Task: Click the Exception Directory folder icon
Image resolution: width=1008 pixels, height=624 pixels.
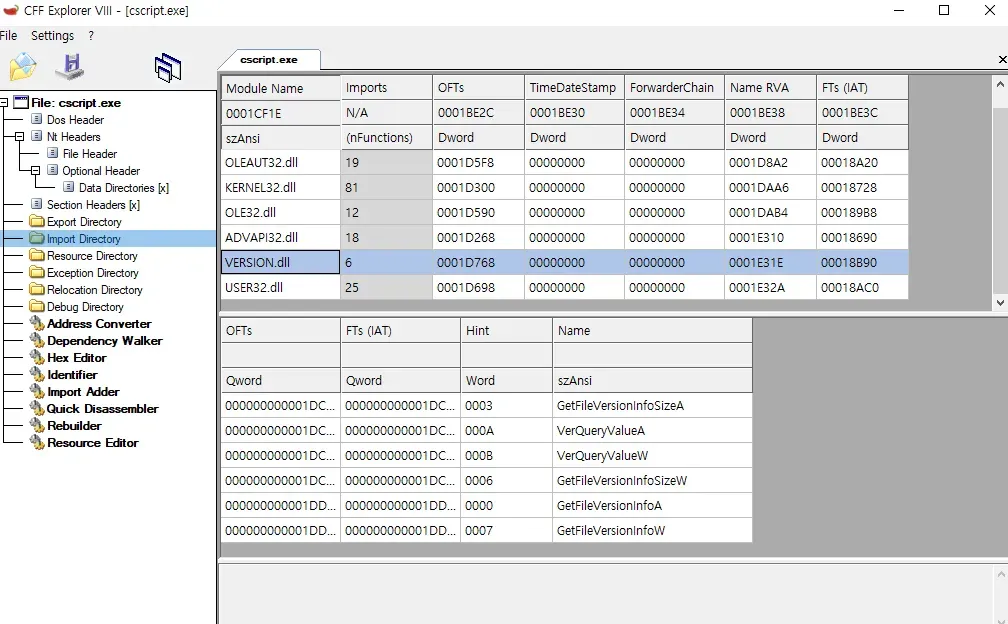Action: pos(37,272)
